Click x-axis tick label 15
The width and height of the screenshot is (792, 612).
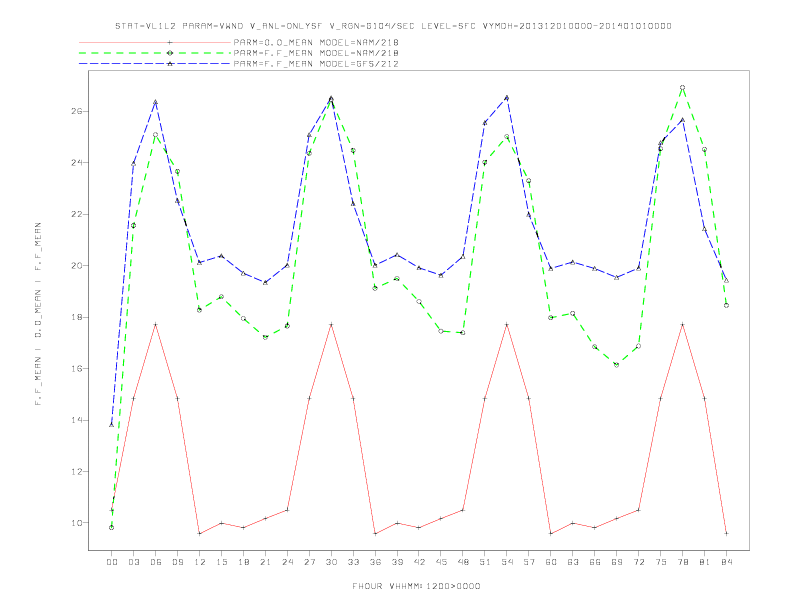pyautogui.click(x=221, y=562)
